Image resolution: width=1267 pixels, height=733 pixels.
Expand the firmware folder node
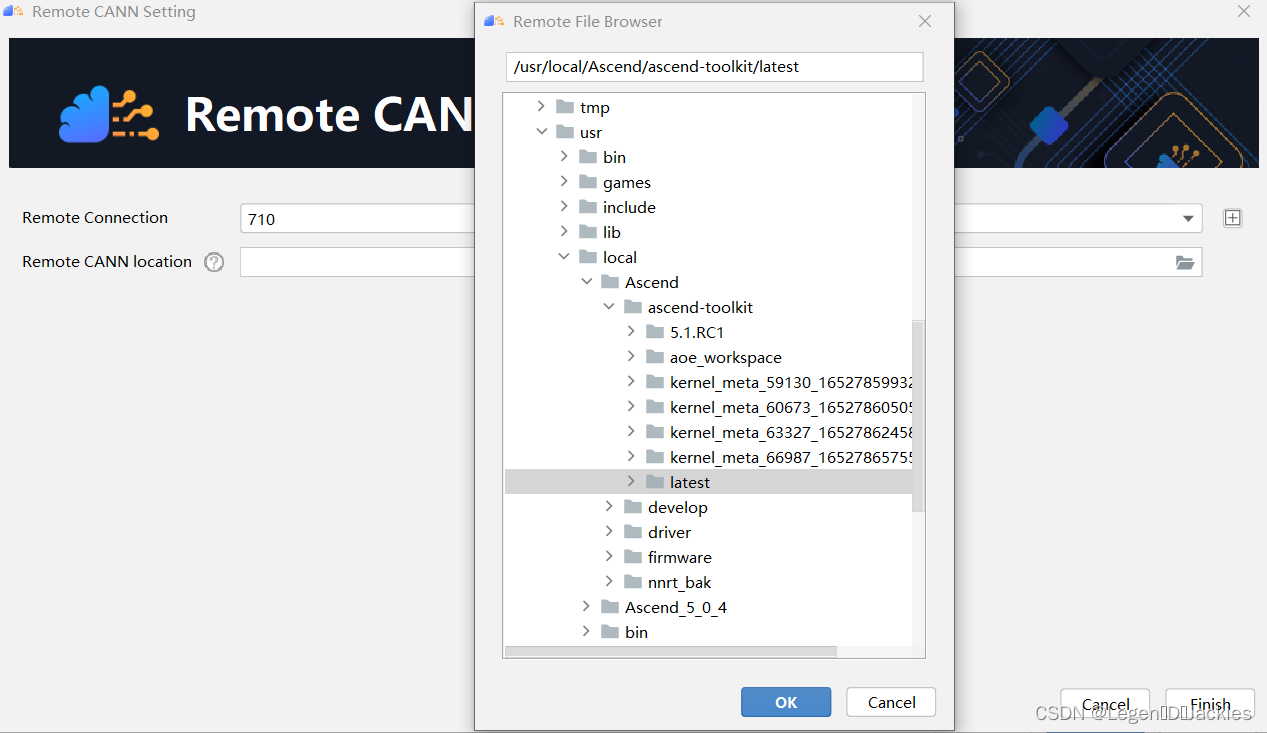609,557
